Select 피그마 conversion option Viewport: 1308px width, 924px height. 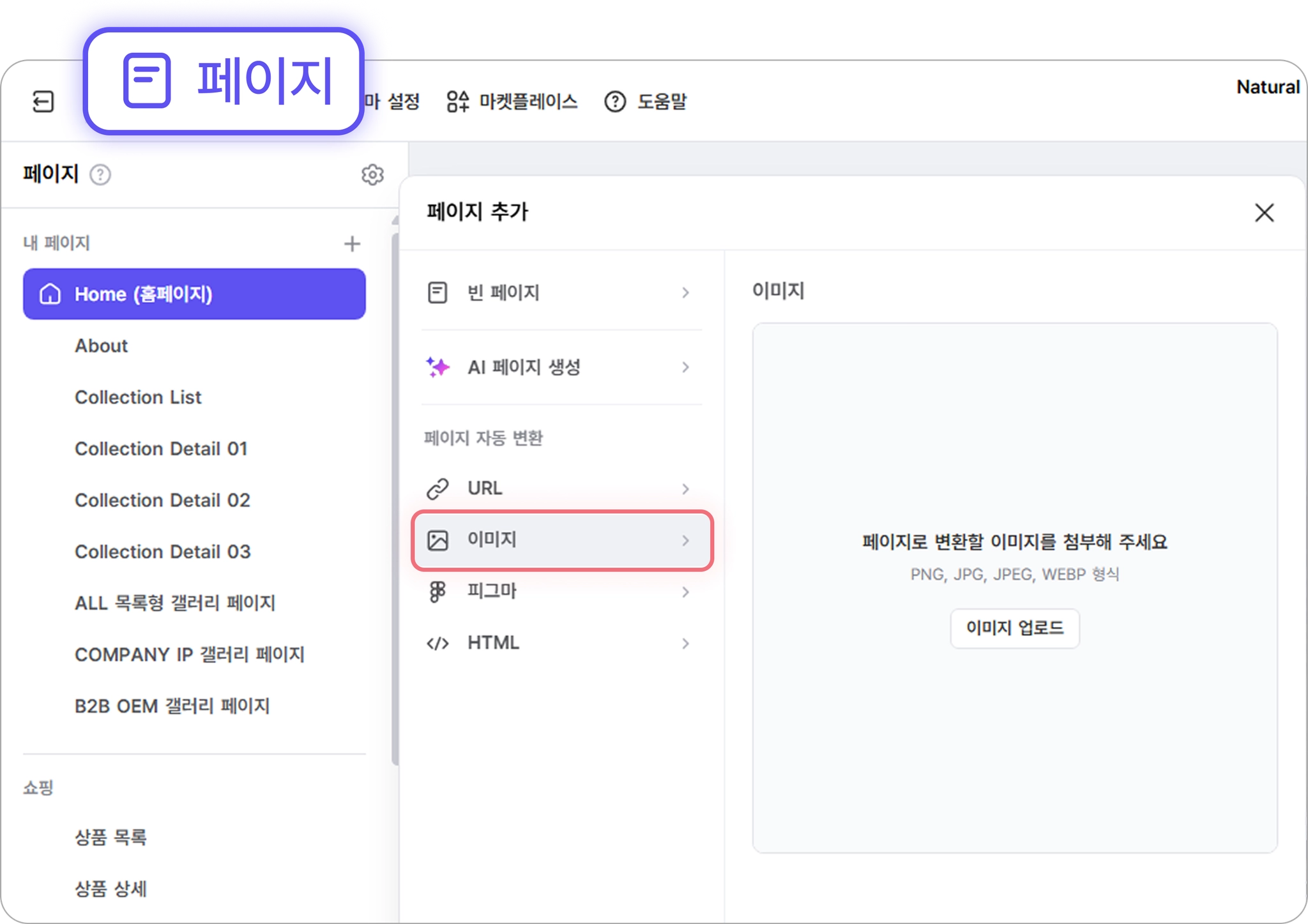(561, 591)
